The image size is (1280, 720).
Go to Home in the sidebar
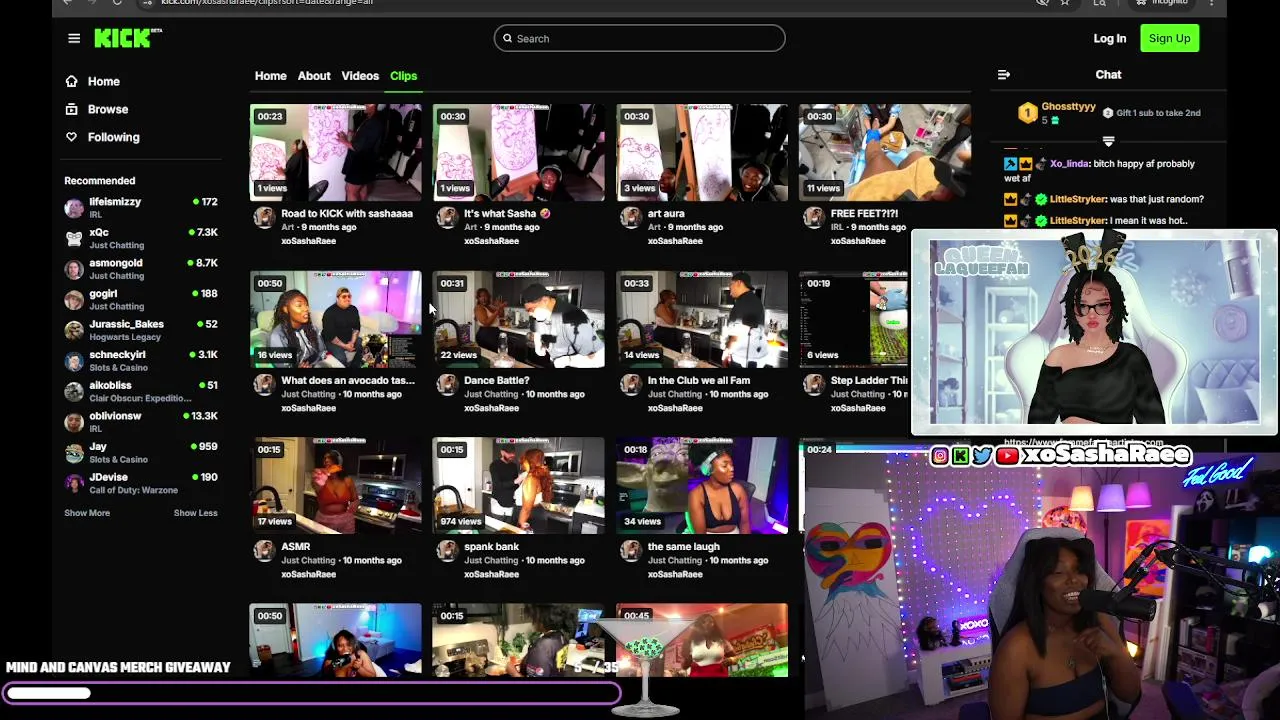click(x=103, y=82)
